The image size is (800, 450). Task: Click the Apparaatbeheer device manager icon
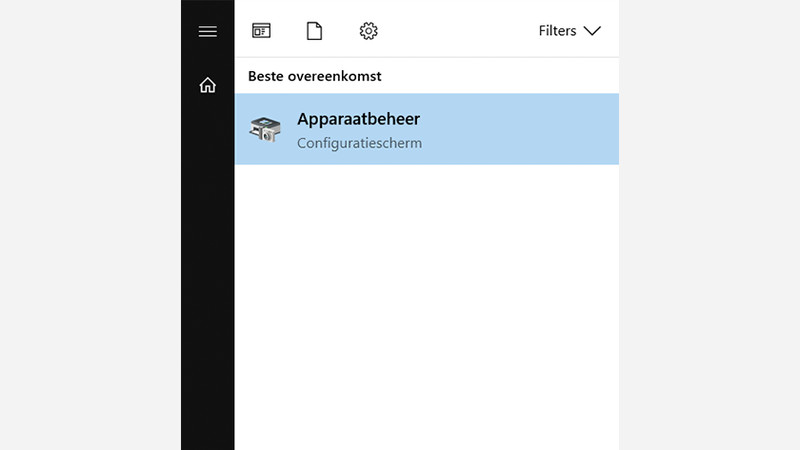pyautogui.click(x=265, y=129)
